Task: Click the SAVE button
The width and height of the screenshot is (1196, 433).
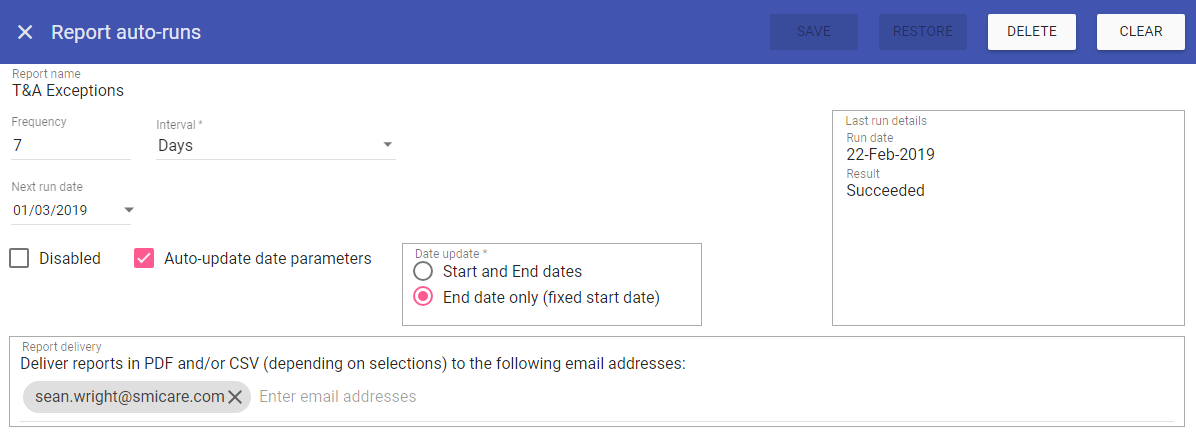Action: (x=813, y=32)
